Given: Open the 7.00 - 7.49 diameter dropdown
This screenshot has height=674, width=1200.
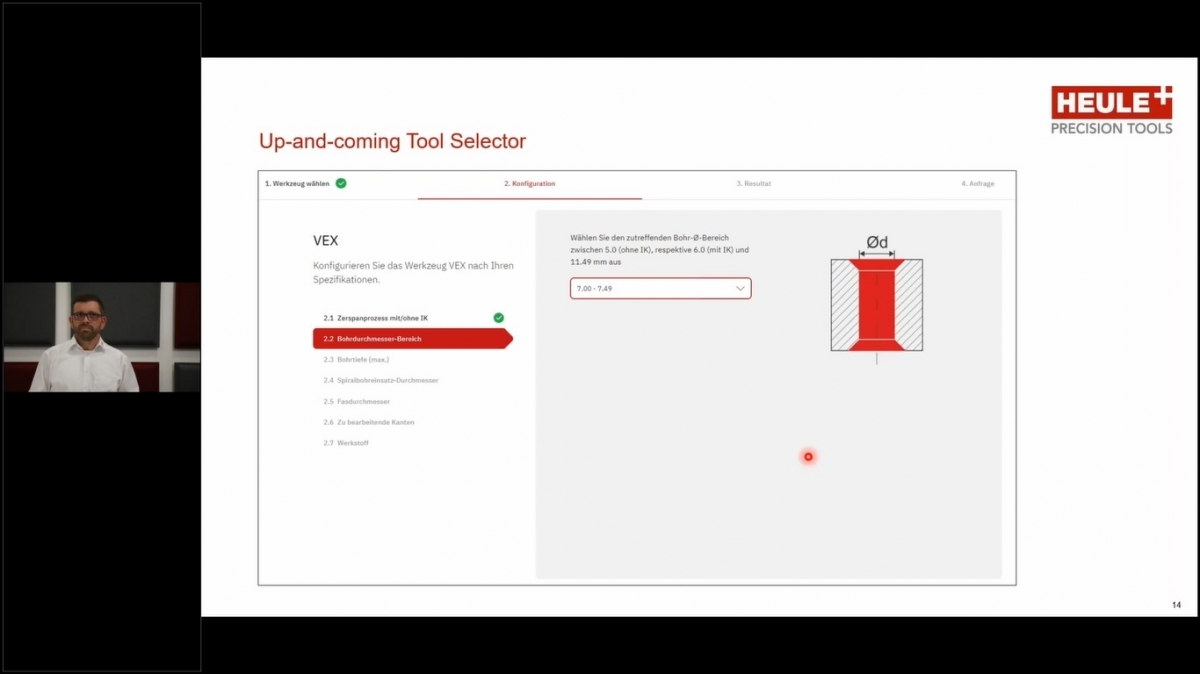Looking at the screenshot, I should tap(660, 288).
